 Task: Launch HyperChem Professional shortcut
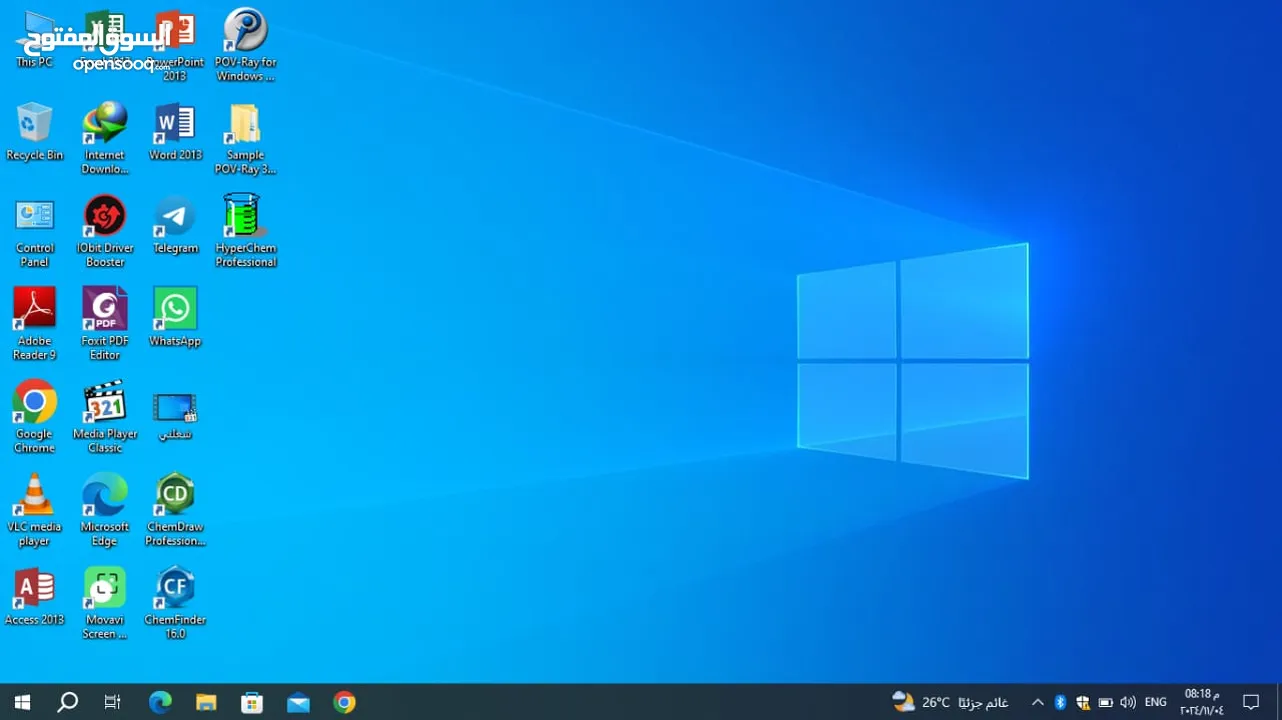coord(245,232)
